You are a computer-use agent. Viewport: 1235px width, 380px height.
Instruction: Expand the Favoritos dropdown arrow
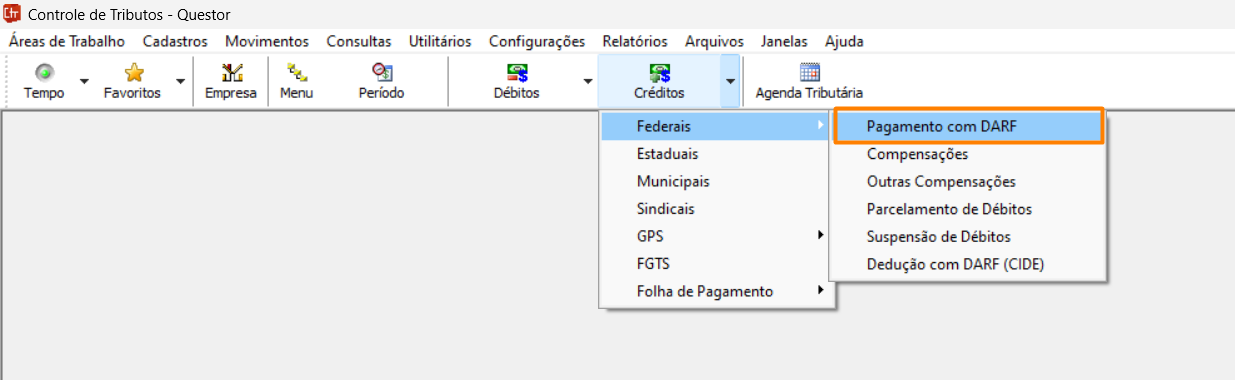[180, 81]
